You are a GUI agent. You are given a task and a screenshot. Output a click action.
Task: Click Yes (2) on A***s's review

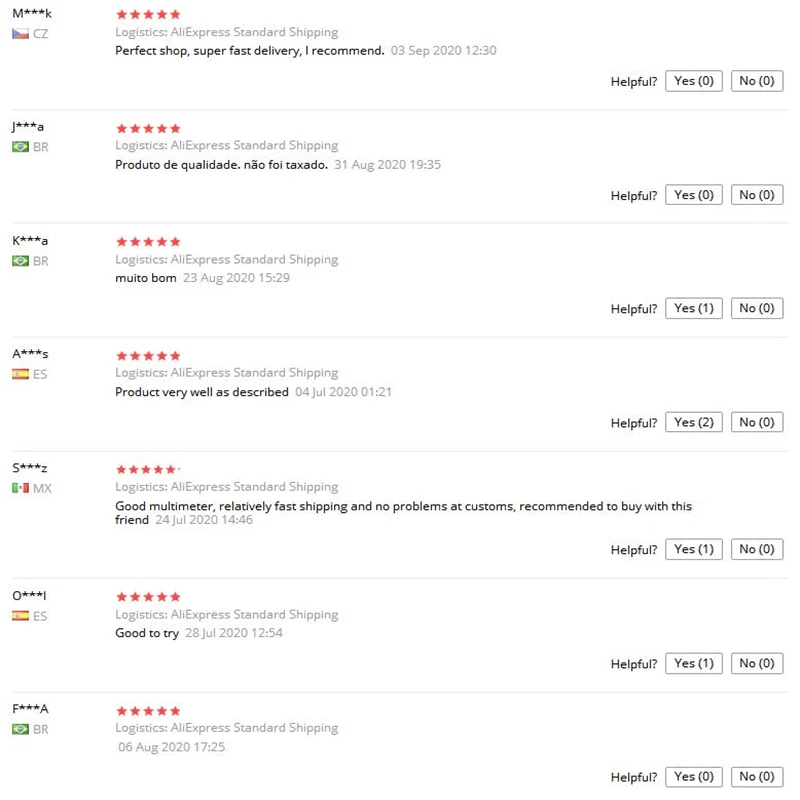(694, 422)
